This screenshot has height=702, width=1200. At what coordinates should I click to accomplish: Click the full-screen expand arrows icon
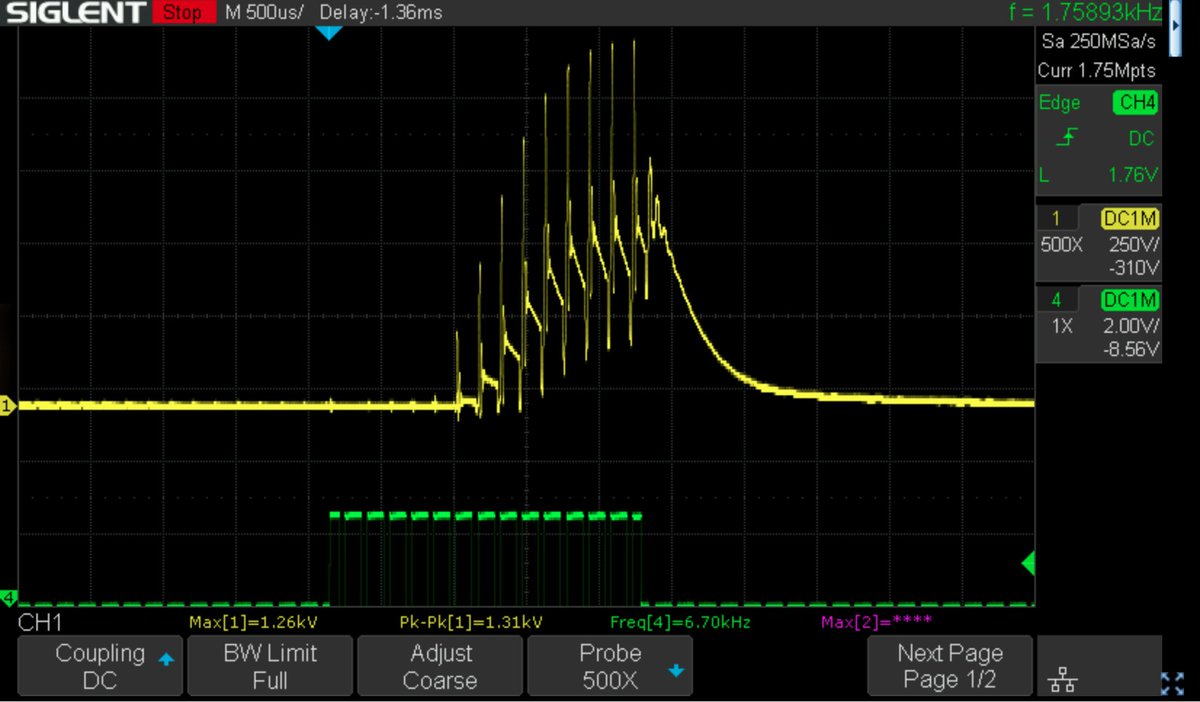click(x=1173, y=685)
